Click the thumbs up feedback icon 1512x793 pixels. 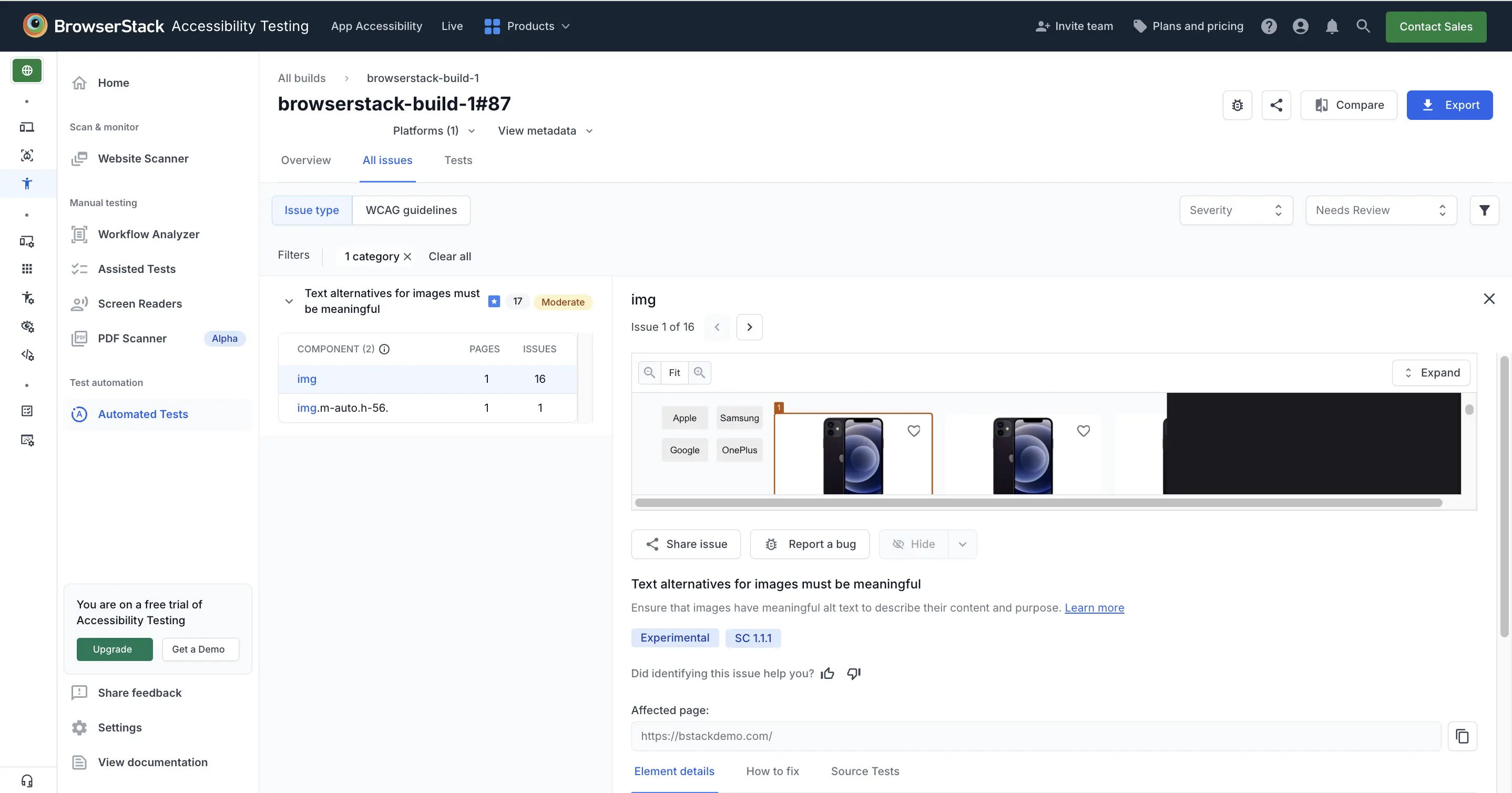click(827, 673)
